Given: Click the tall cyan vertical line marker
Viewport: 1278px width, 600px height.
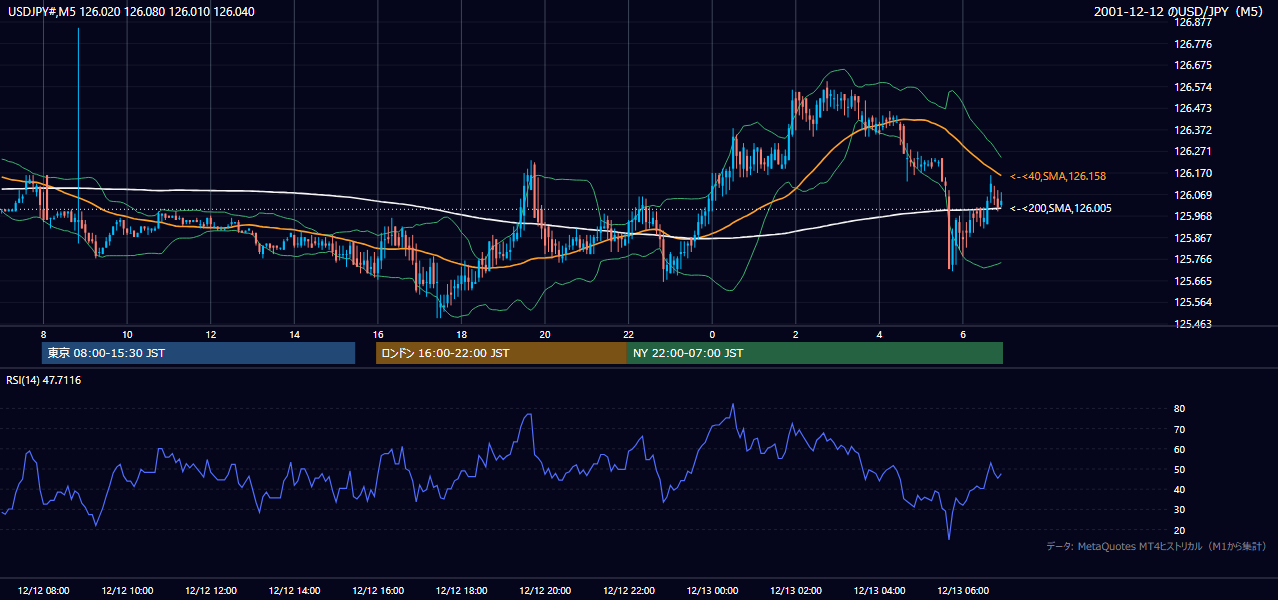Looking at the screenshot, I should pyautogui.click(x=78, y=134).
